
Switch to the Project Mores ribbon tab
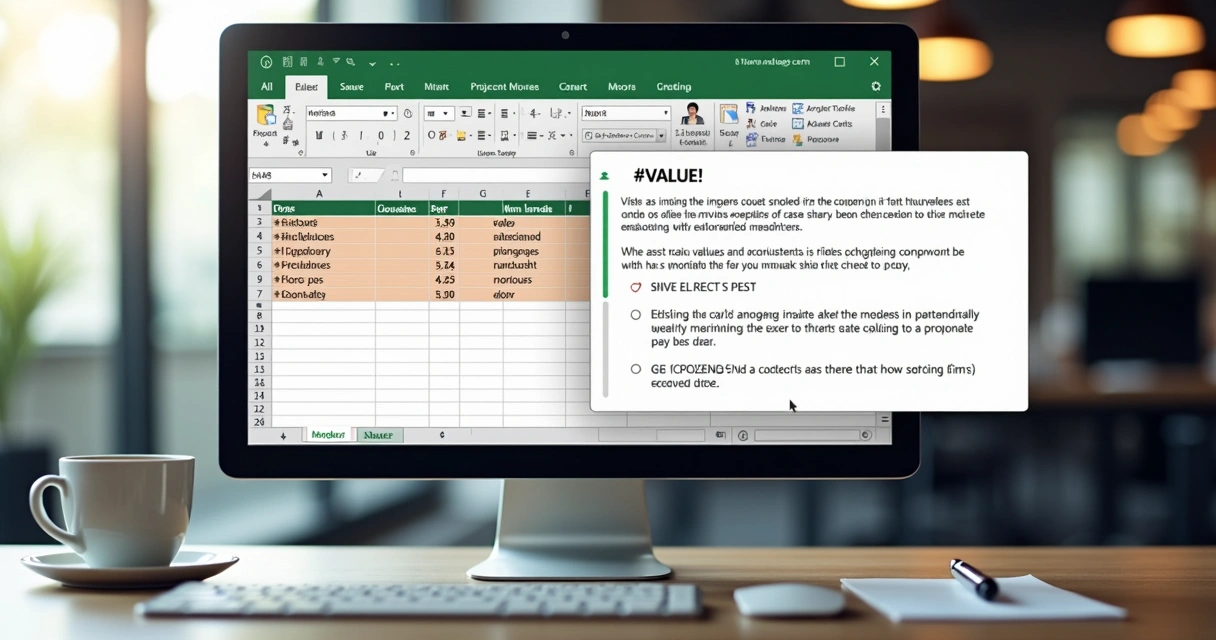(504, 87)
